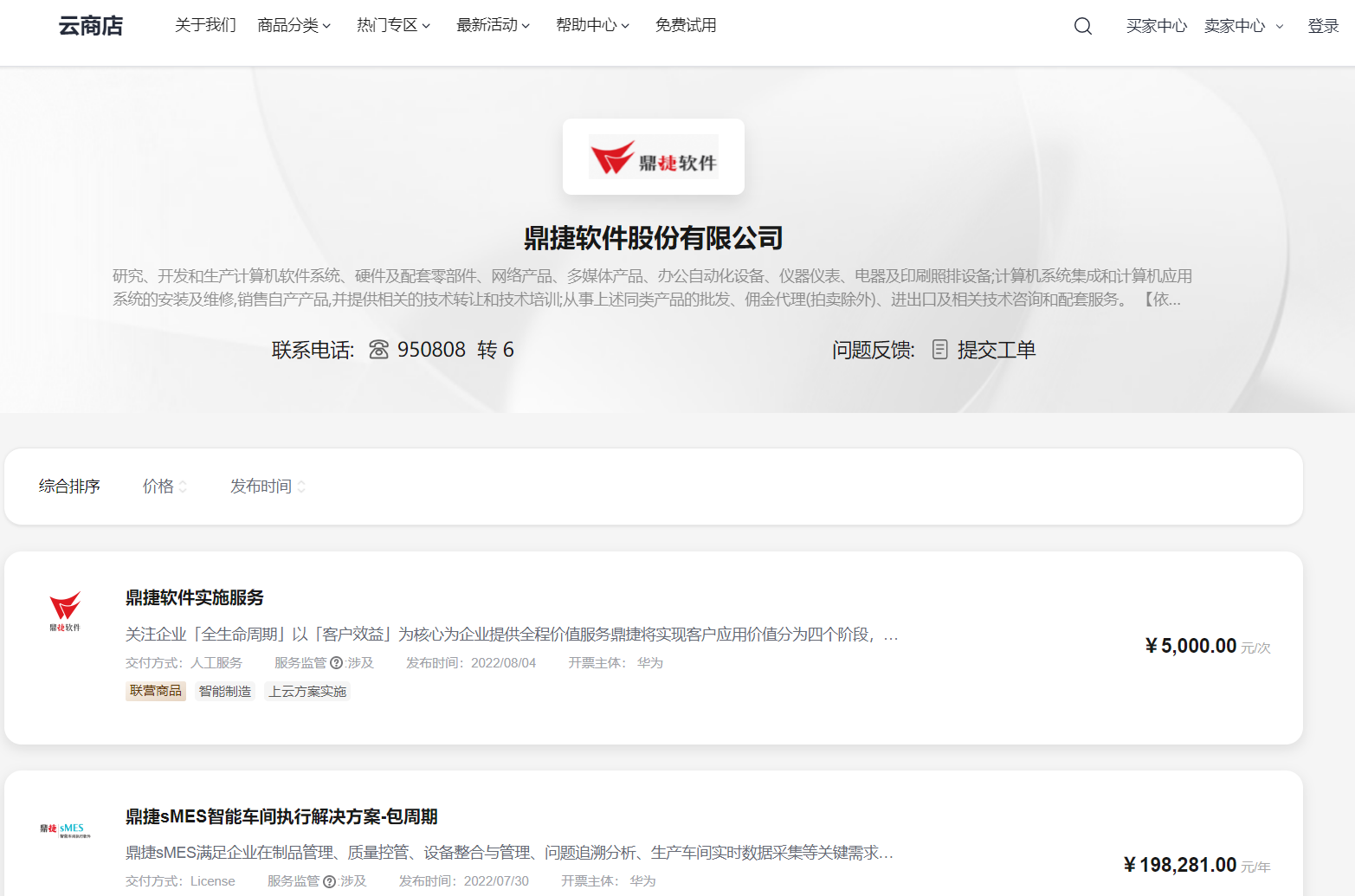Click the 鼎捷软件股份有限公司 company heading

click(654, 238)
